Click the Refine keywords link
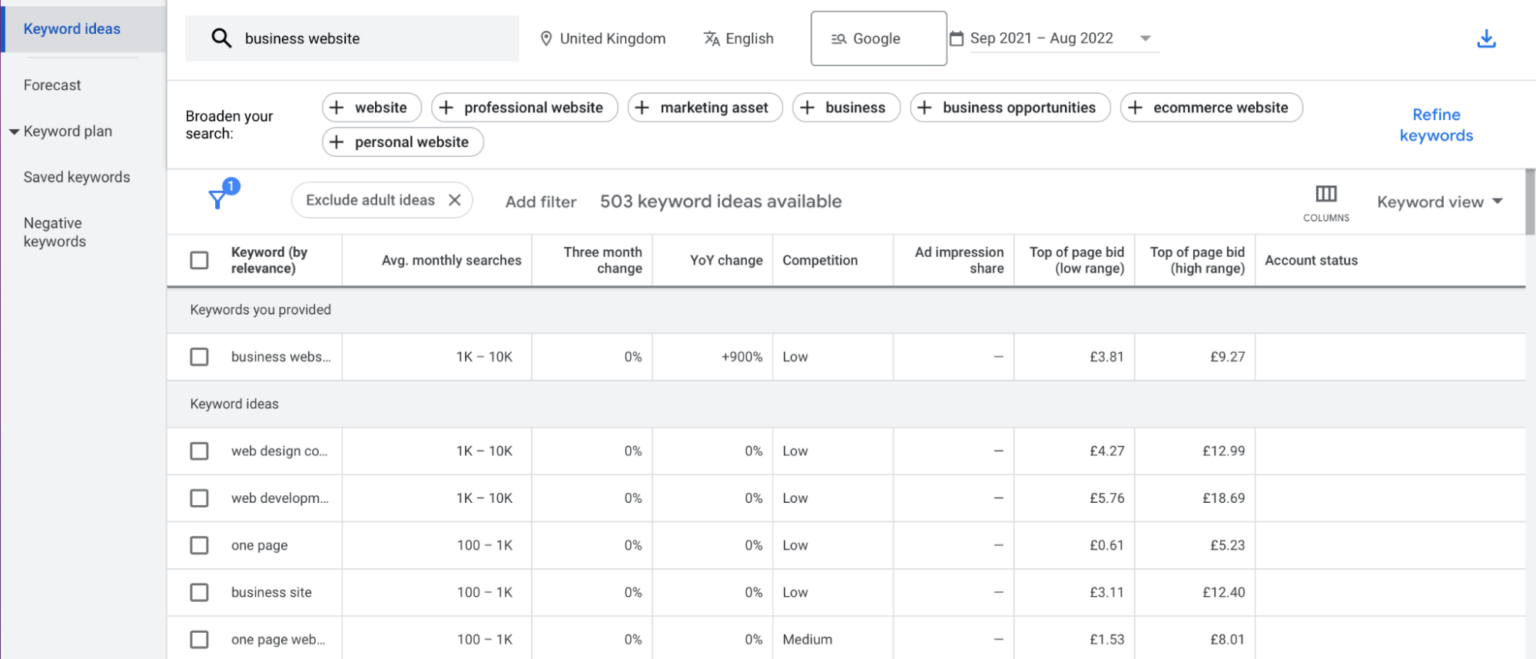Screen dimensions: 1536x659 click(x=1435, y=125)
